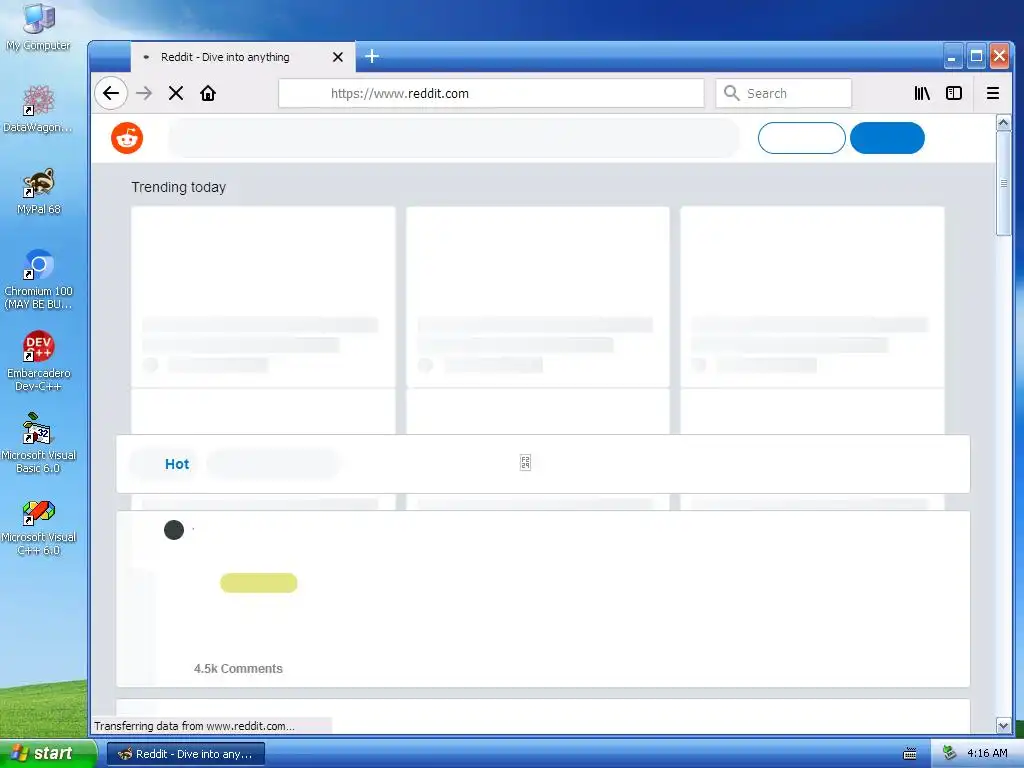Screen dimensions: 1024x768
Task: Click the vertical scrollbar thumb
Action: [x=1003, y=183]
